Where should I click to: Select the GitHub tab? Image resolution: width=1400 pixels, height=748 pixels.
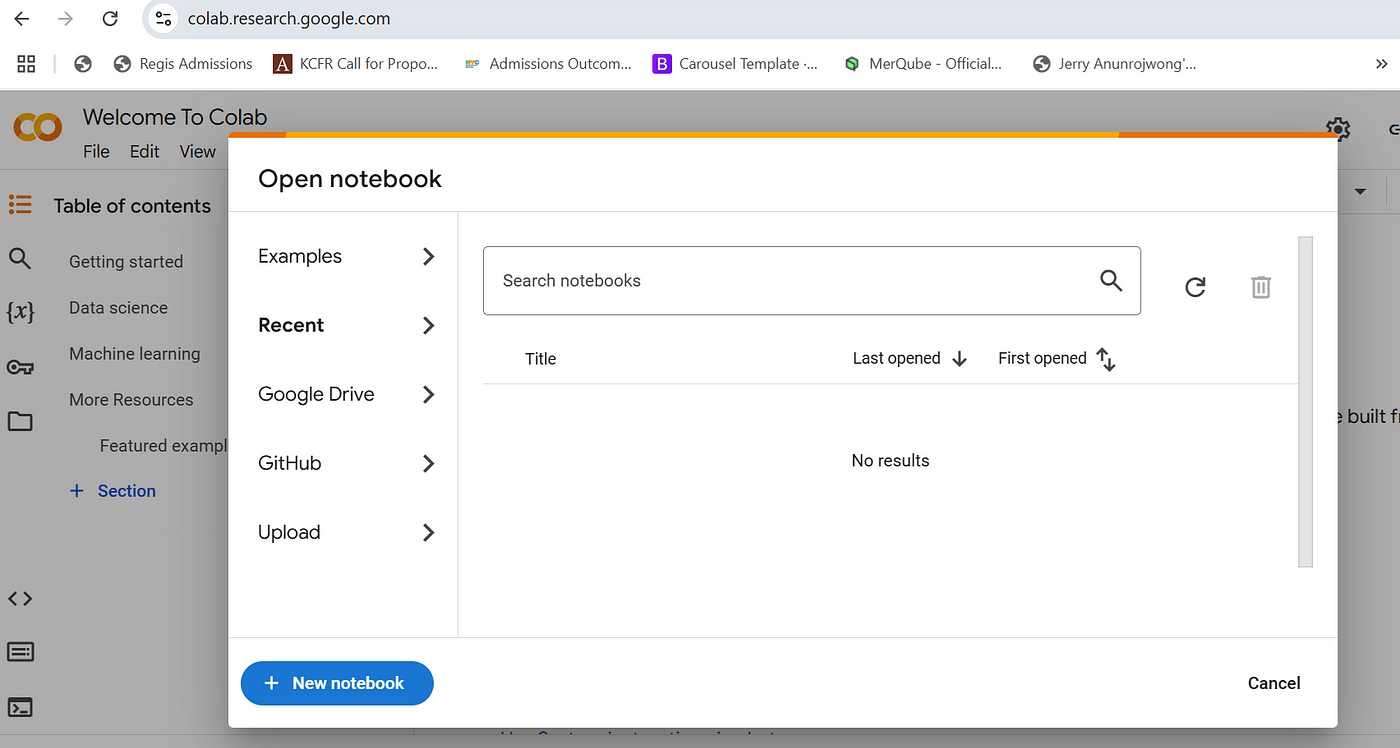tap(346, 463)
